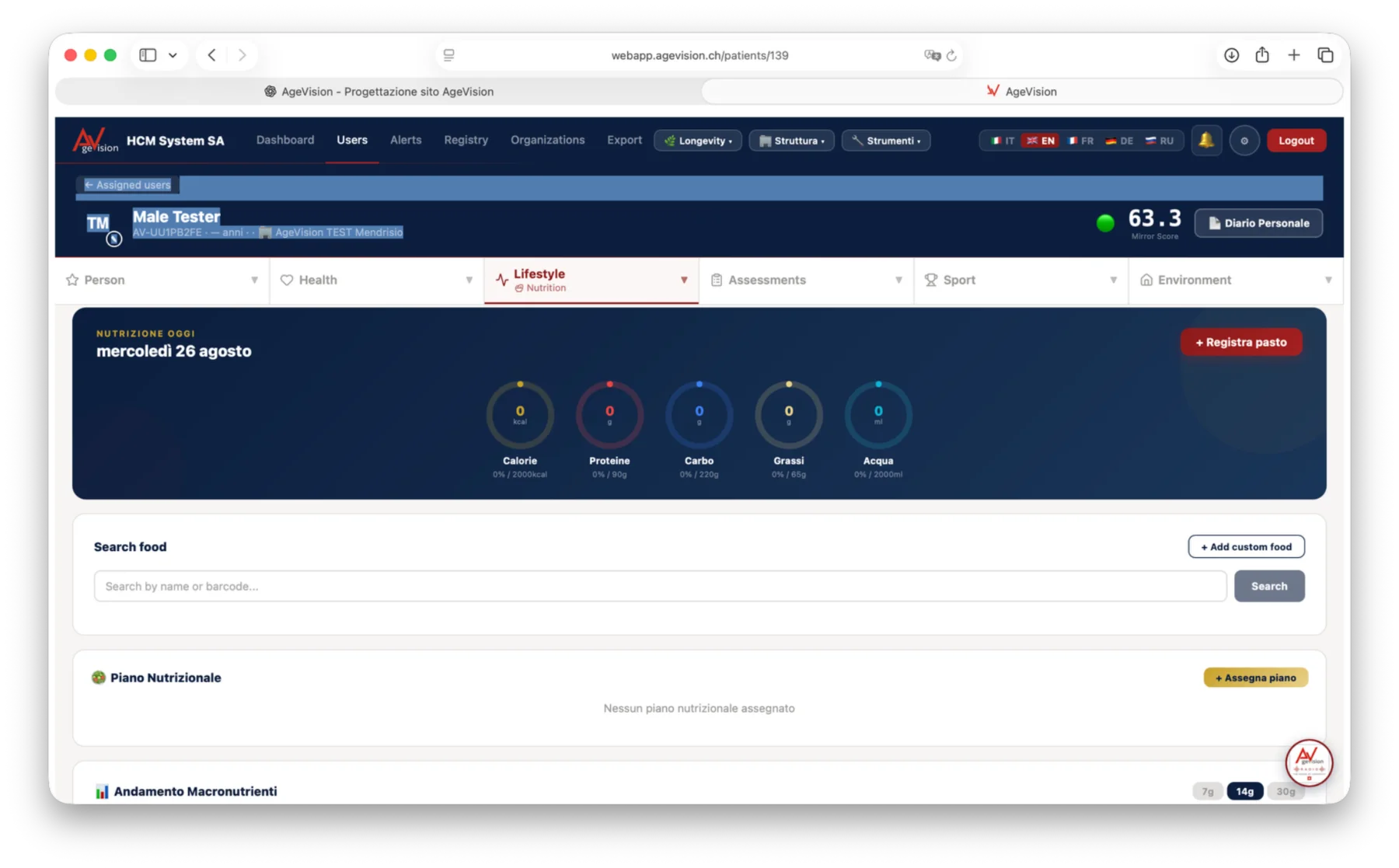Open the Registry nav item

pyautogui.click(x=466, y=140)
